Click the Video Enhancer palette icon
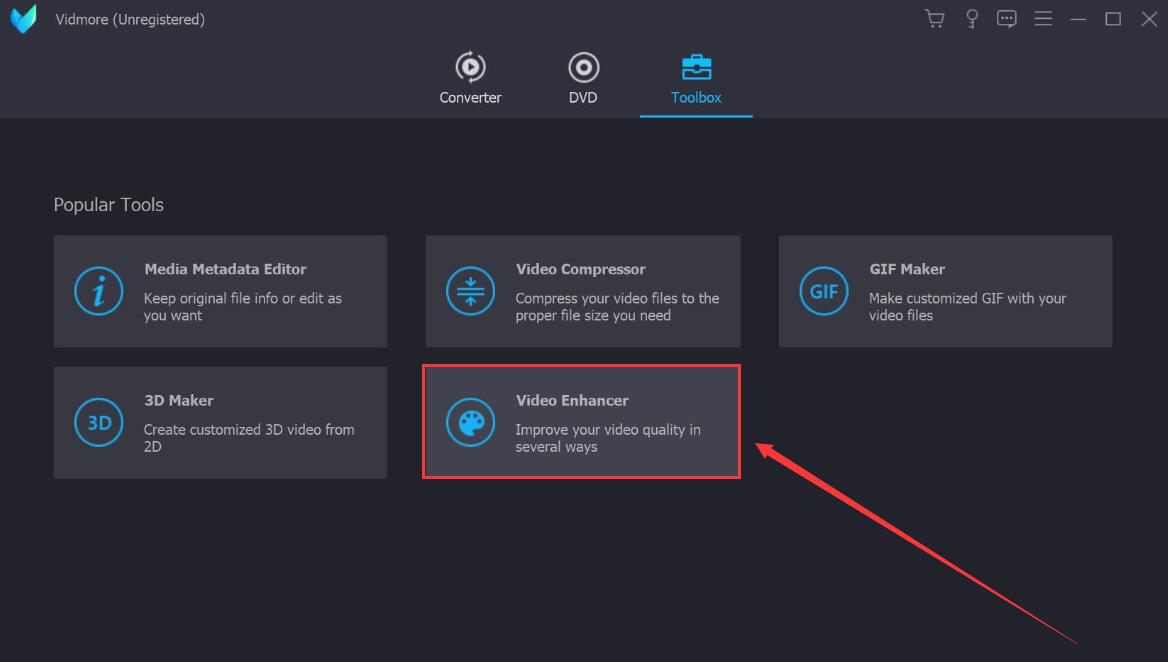1168x662 pixels. [x=470, y=422]
